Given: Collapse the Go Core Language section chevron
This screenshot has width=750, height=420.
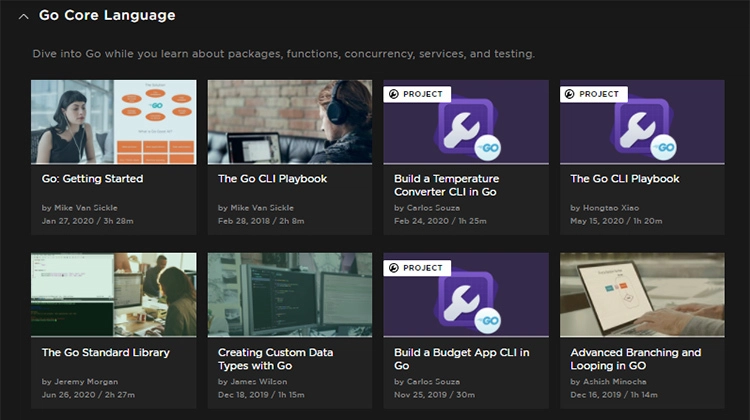Looking at the screenshot, I should [23, 17].
